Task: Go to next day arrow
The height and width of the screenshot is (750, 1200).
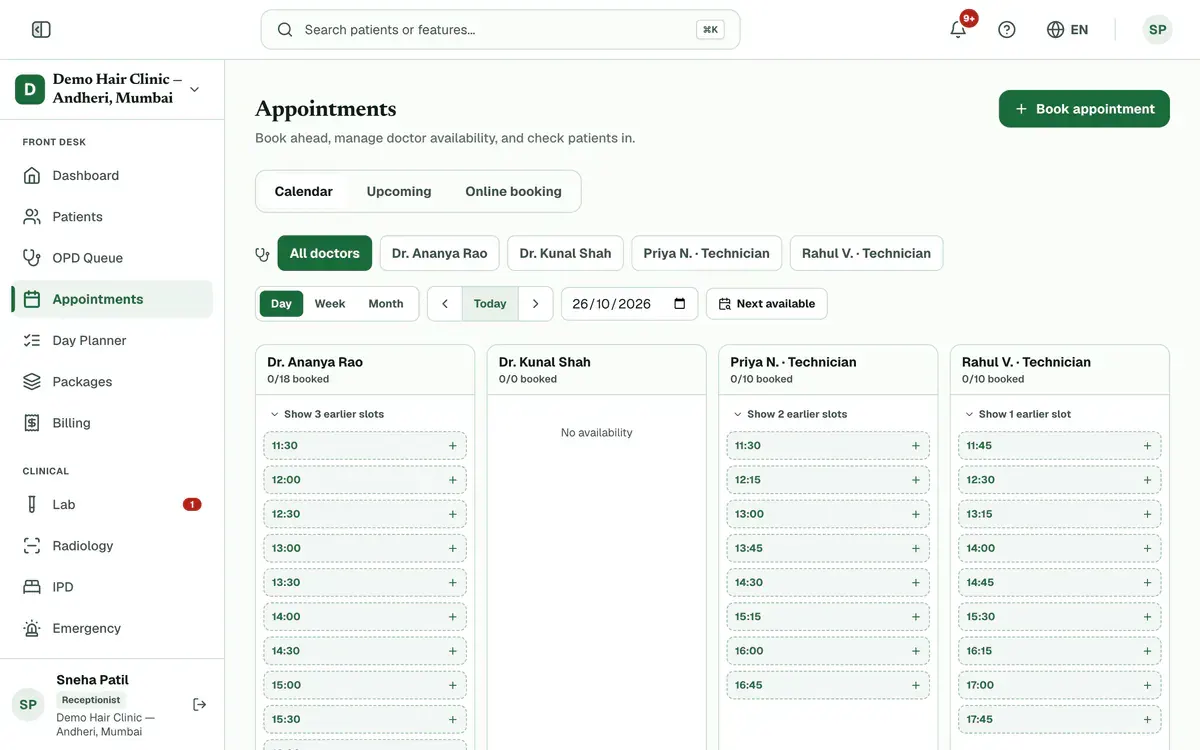Action: point(536,304)
